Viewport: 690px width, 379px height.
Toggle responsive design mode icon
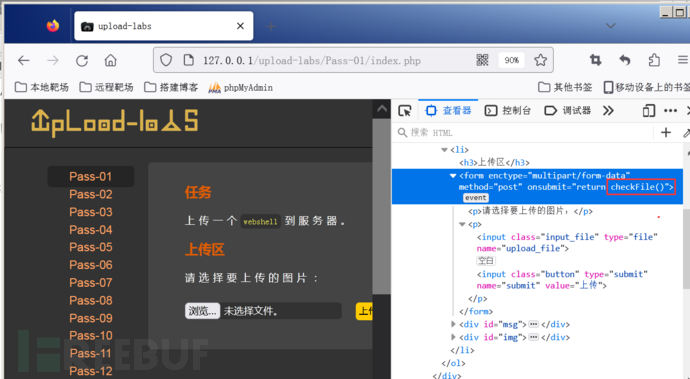point(649,110)
